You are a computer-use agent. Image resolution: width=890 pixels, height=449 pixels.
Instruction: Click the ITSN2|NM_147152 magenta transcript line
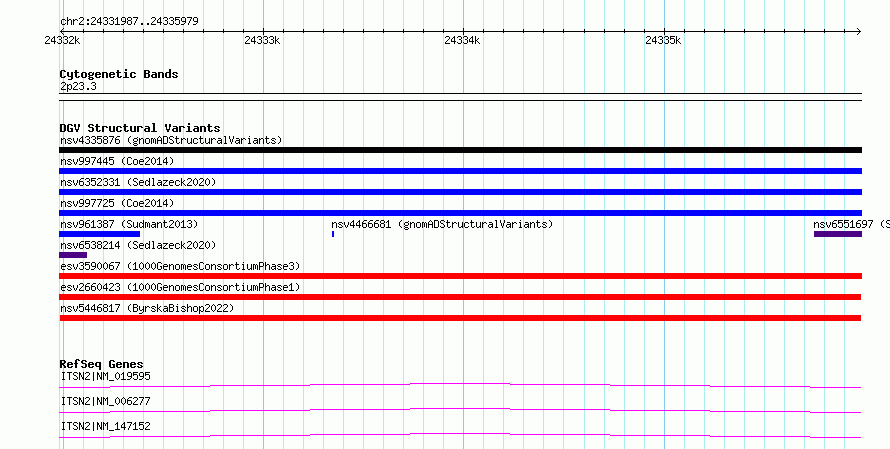click(460, 435)
